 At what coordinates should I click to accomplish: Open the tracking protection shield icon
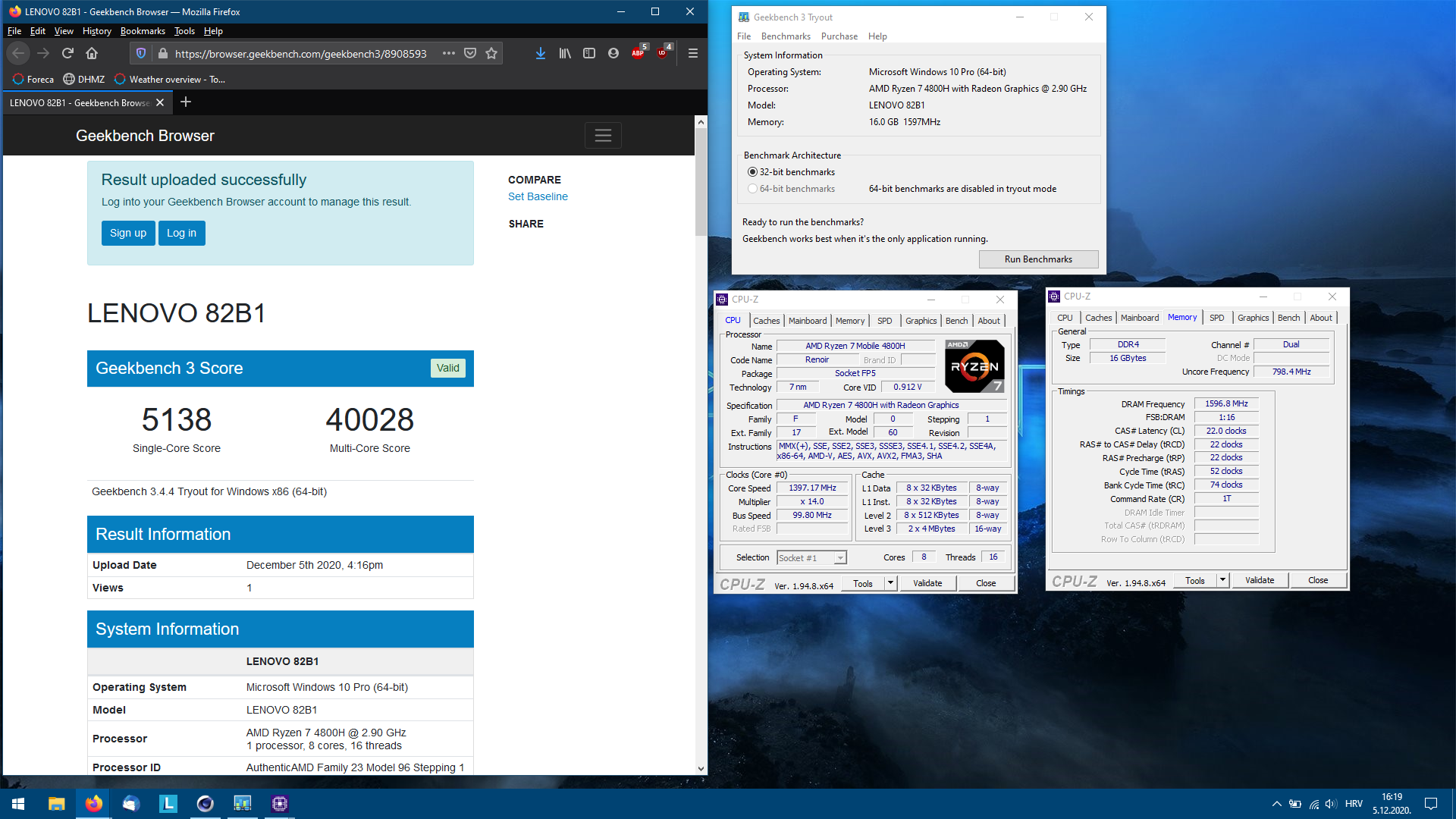140,53
